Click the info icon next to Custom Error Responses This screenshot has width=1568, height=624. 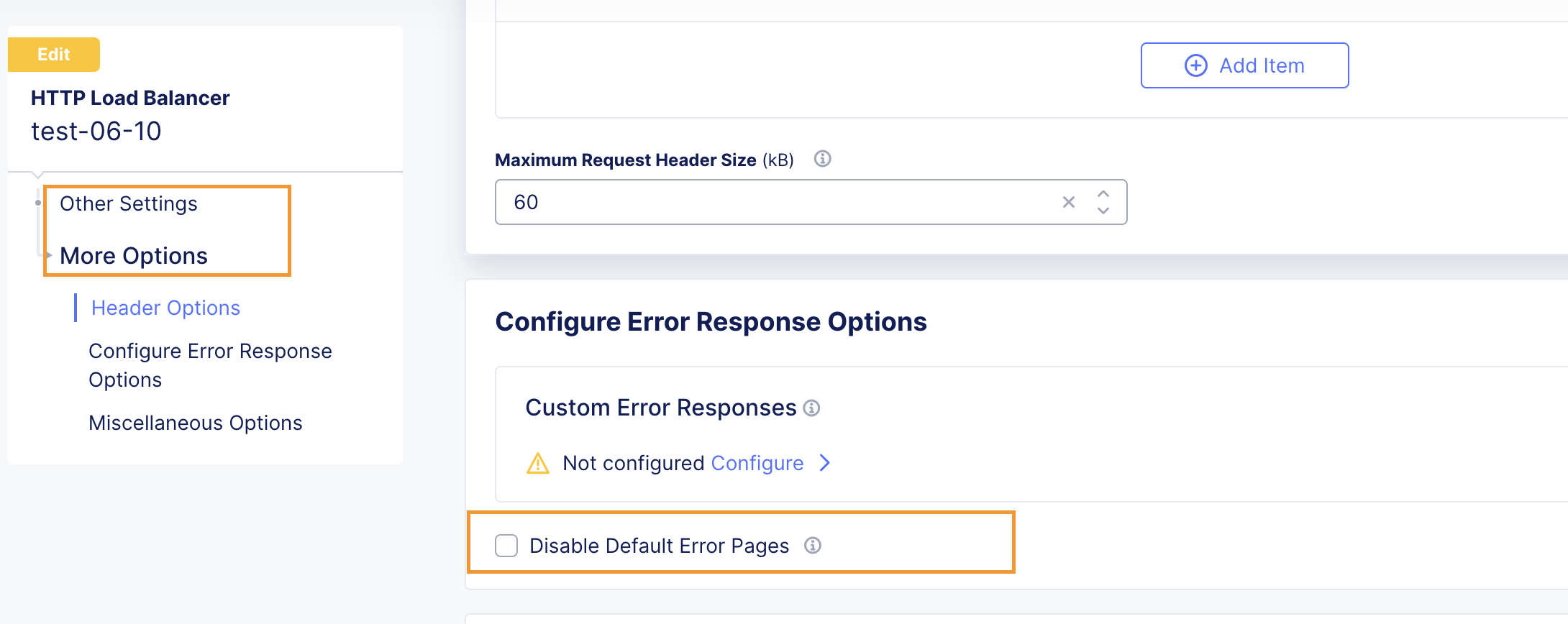coord(811,408)
